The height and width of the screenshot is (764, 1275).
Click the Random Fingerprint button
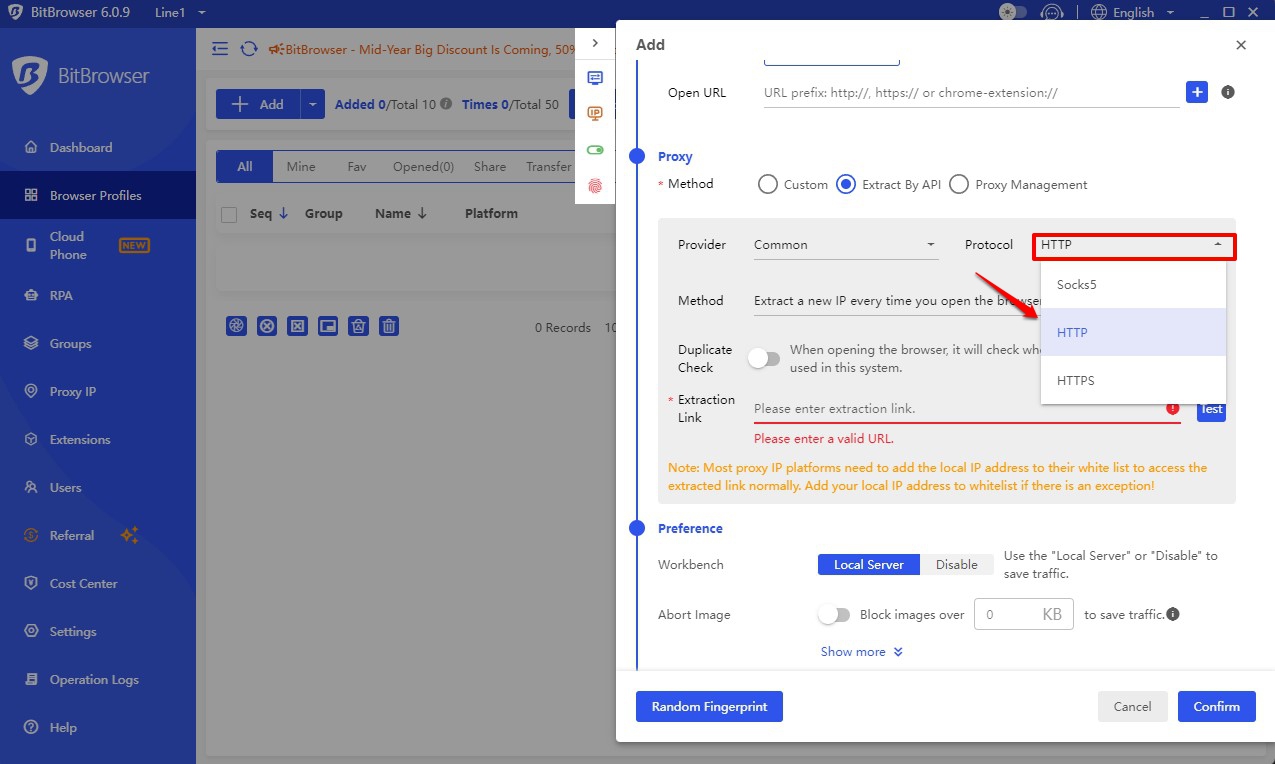(709, 706)
